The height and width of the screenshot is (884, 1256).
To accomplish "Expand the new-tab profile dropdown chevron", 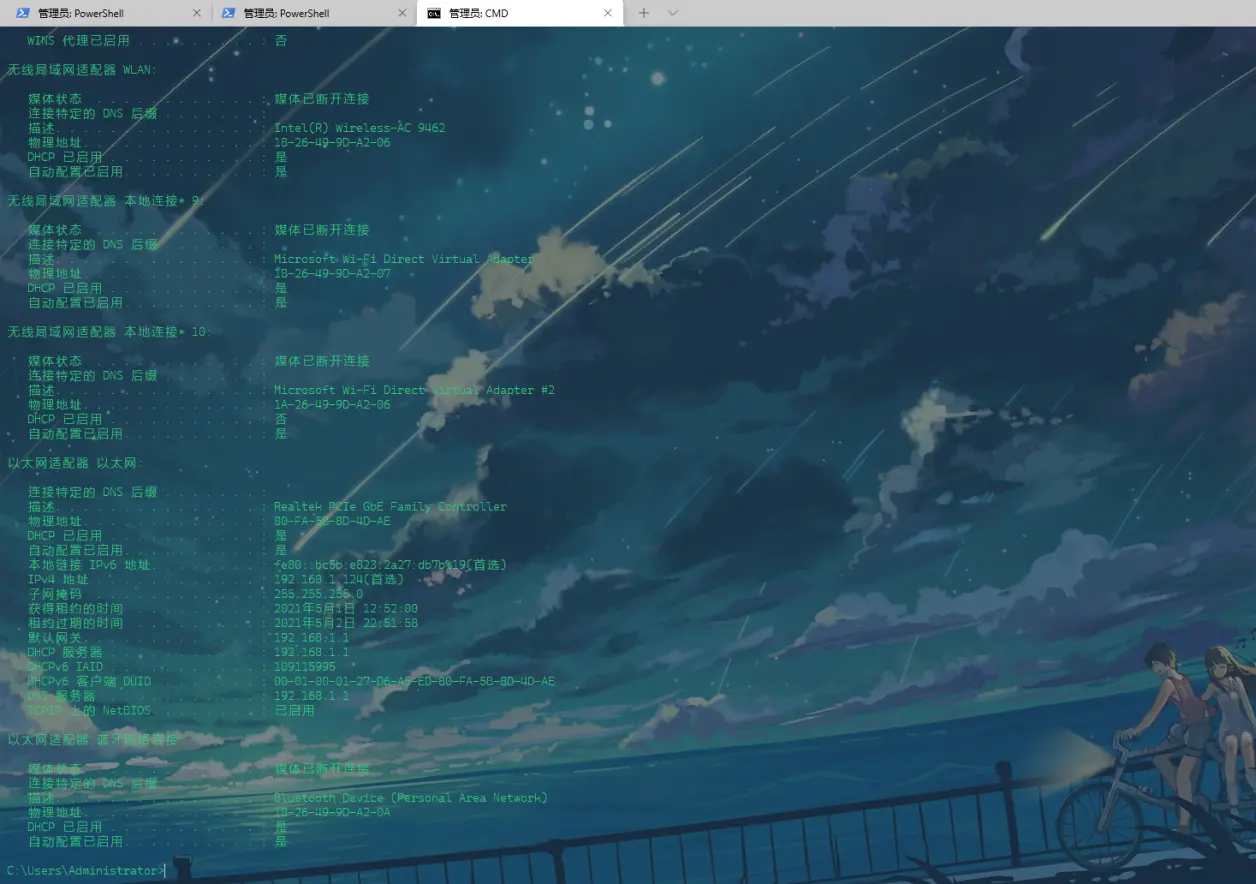I will [673, 13].
